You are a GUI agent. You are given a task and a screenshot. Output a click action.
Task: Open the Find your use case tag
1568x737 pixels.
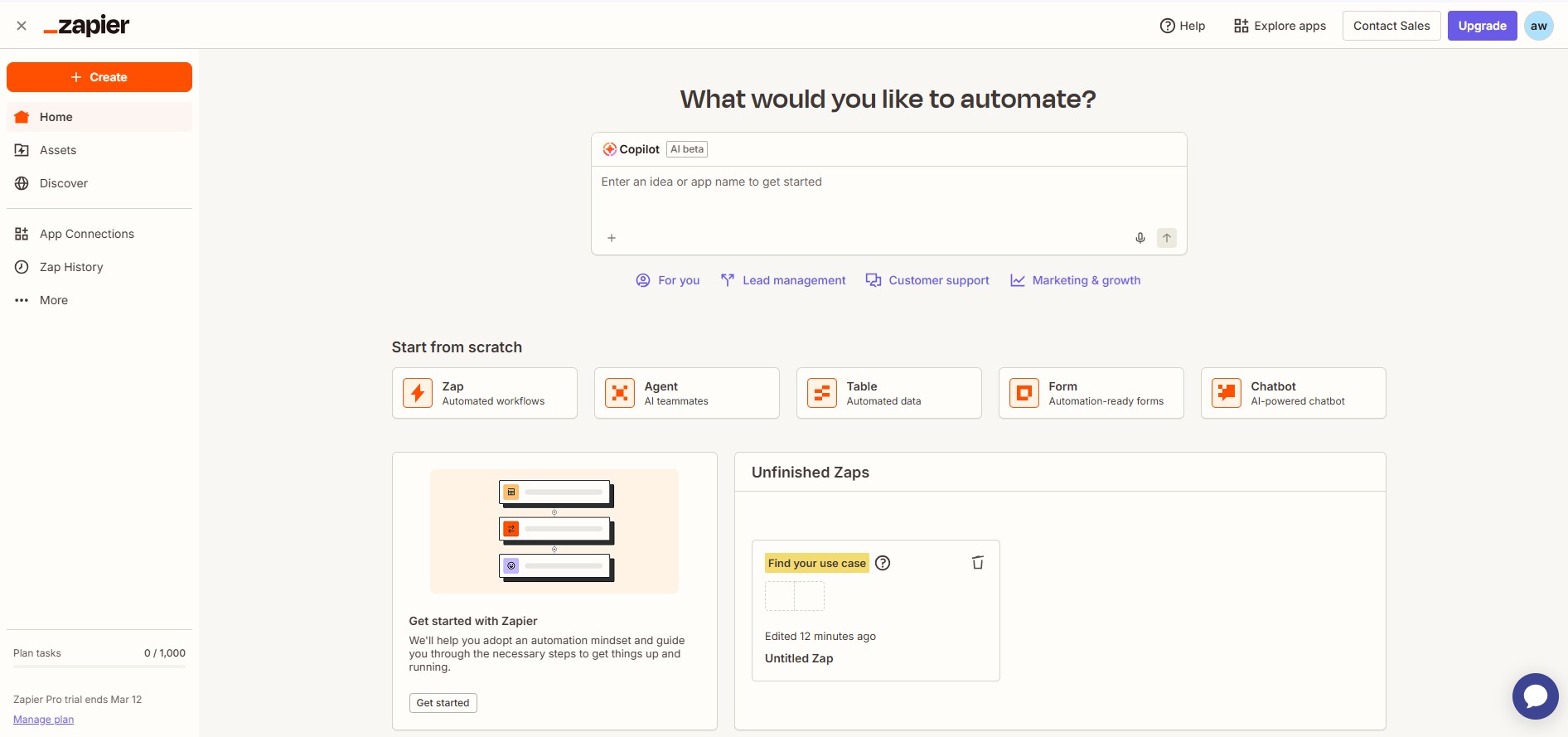(x=816, y=563)
